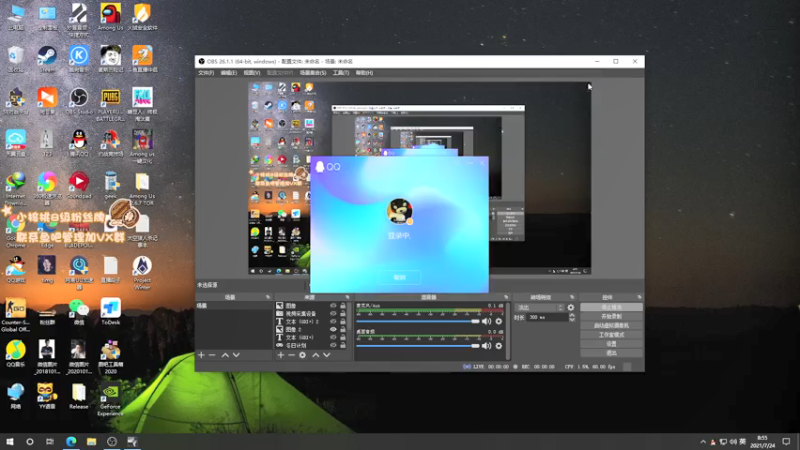
Task: Select the PUBG Battlegrounds desktop icon
Action: click(x=111, y=105)
